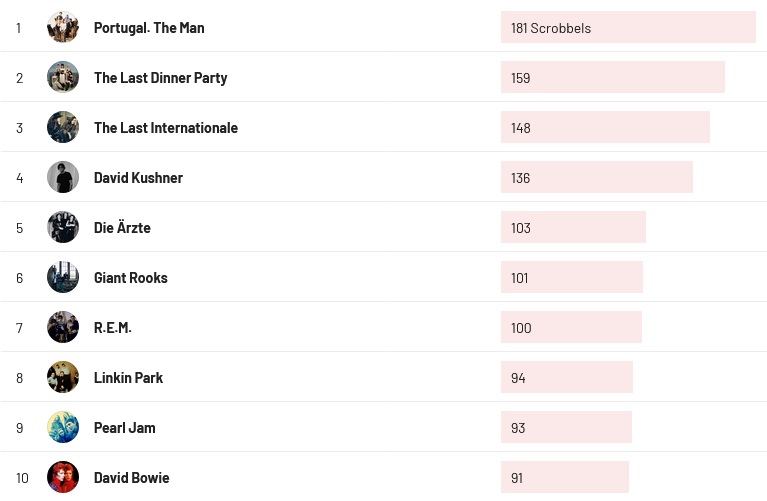Click The Last Dinner Party avatar image

tap(63, 77)
